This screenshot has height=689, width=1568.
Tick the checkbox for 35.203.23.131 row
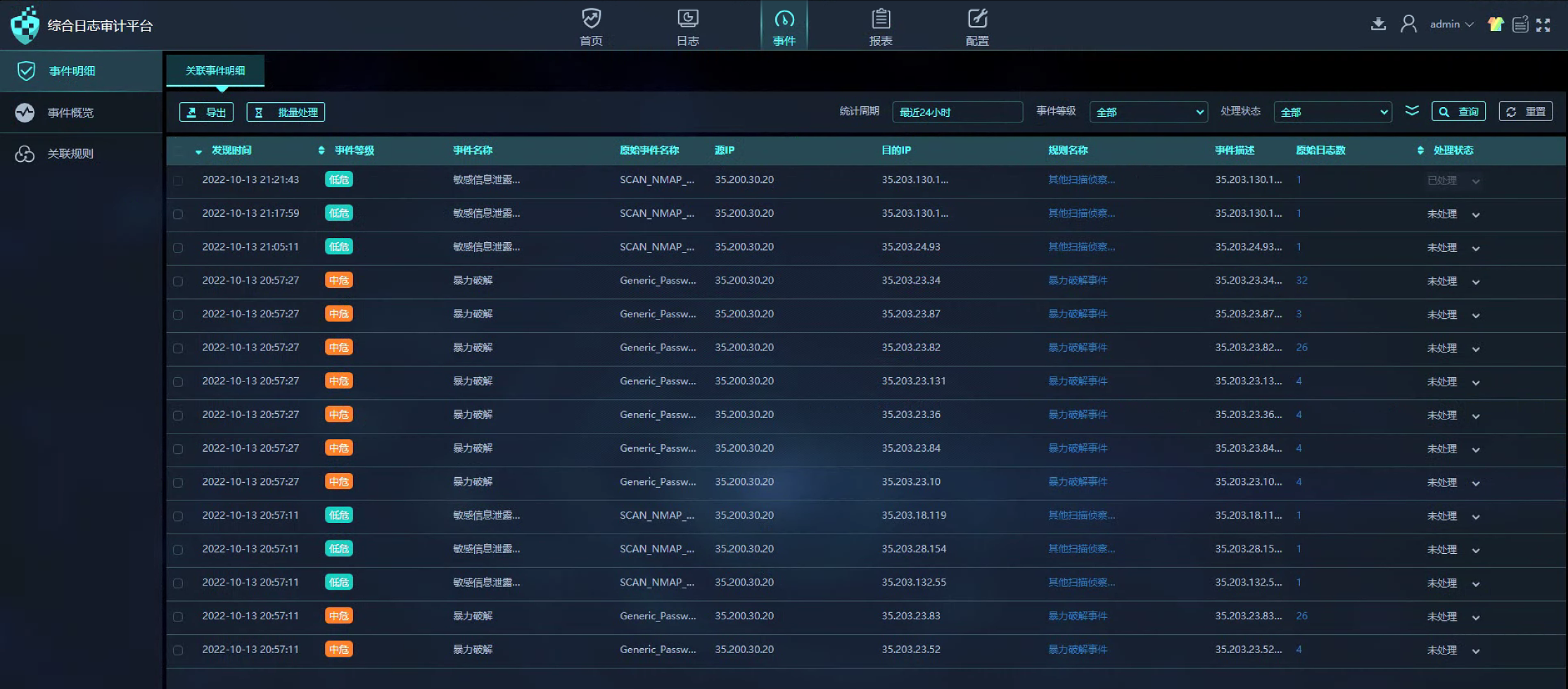point(178,382)
